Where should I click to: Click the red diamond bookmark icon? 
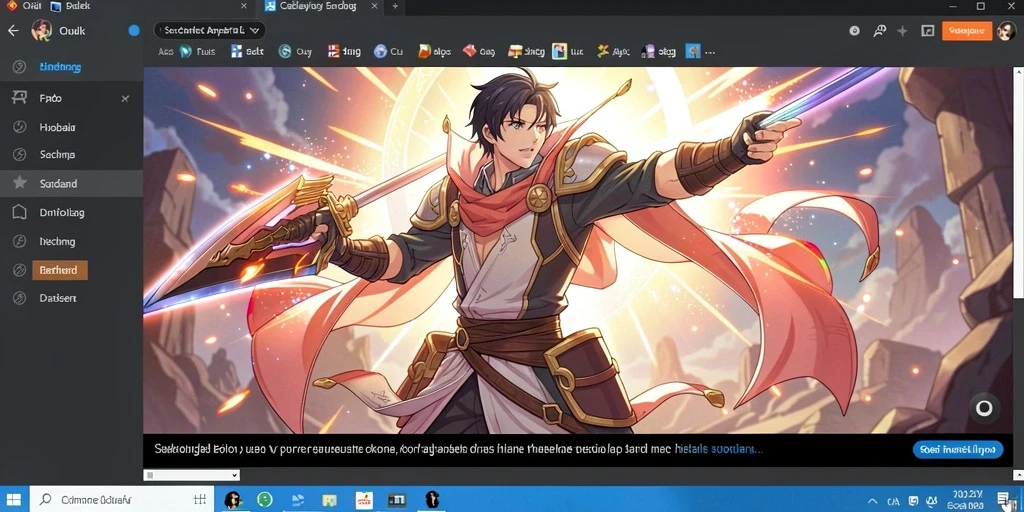point(468,52)
